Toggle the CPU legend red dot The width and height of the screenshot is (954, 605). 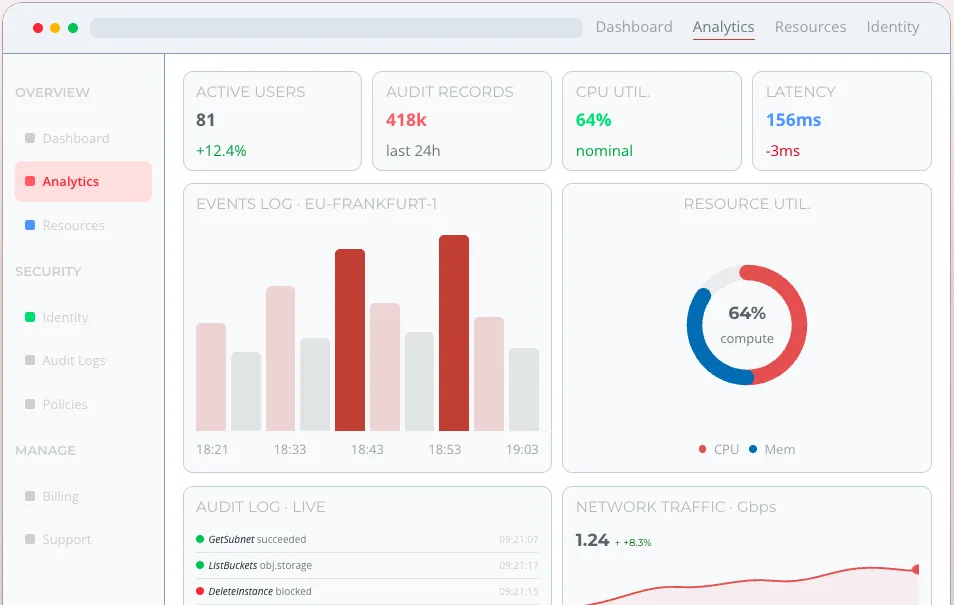click(x=702, y=449)
